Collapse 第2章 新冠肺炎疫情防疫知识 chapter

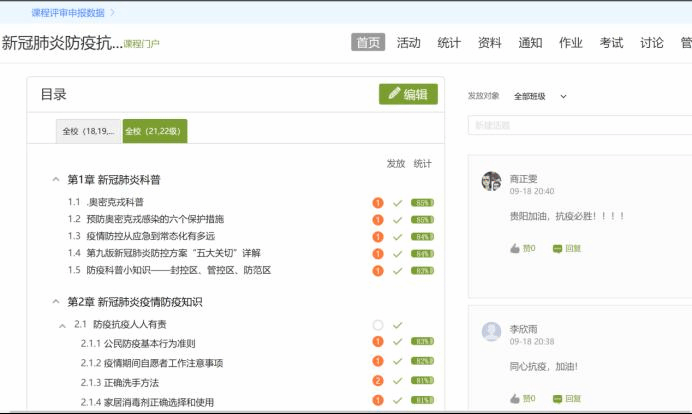[56, 302]
